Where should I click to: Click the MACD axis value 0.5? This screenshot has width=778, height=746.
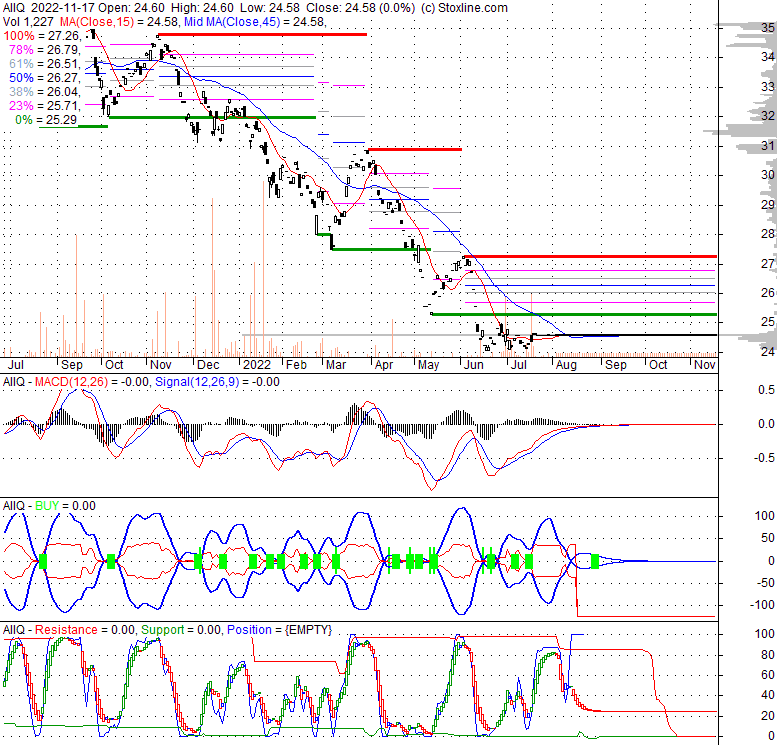[x=766, y=390]
